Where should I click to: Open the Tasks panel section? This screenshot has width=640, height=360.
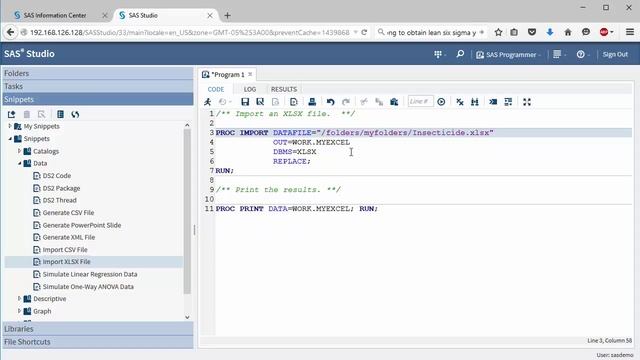point(98,87)
